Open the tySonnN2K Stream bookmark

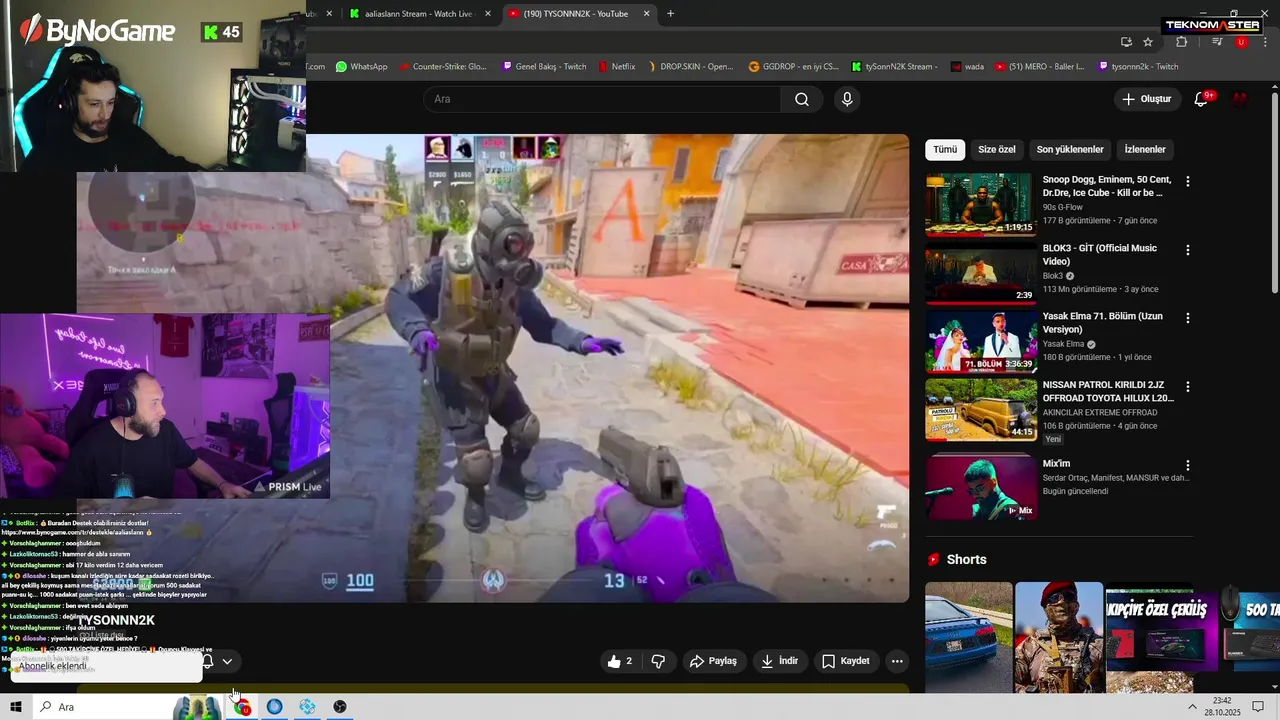895,67
